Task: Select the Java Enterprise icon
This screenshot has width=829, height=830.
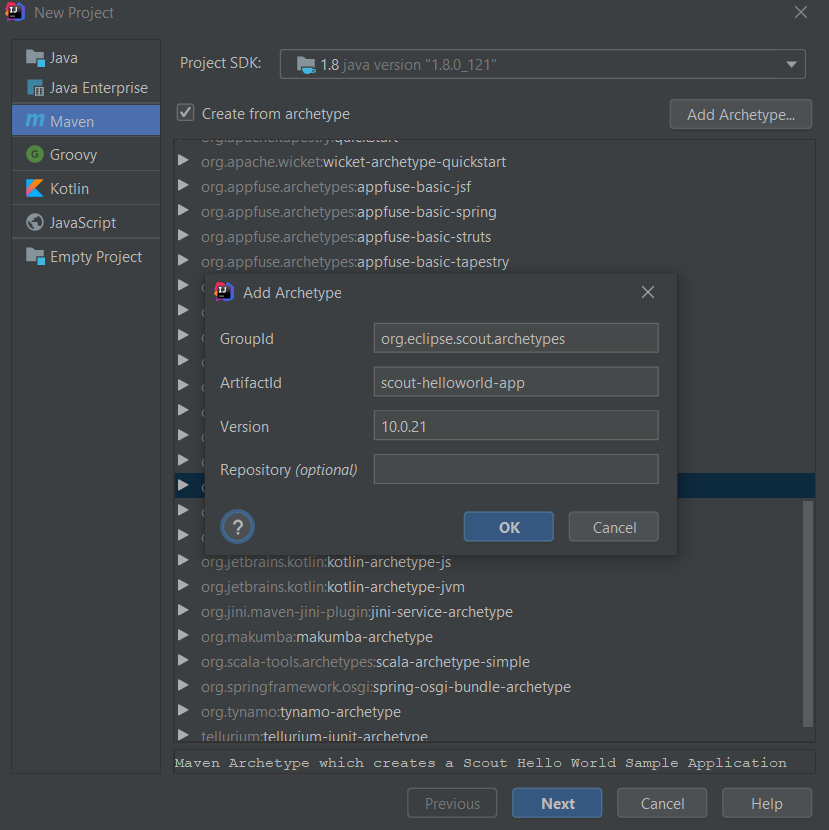Action: pyautogui.click(x=35, y=88)
